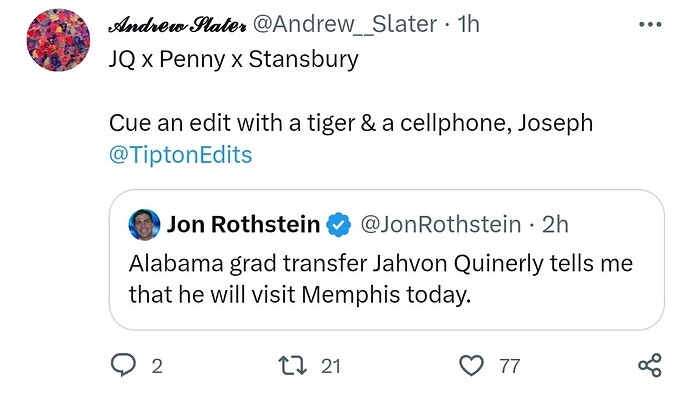Open quoted tweet about Jahvon Quinerly
Viewport: 690px width, 394px height.
point(386,260)
